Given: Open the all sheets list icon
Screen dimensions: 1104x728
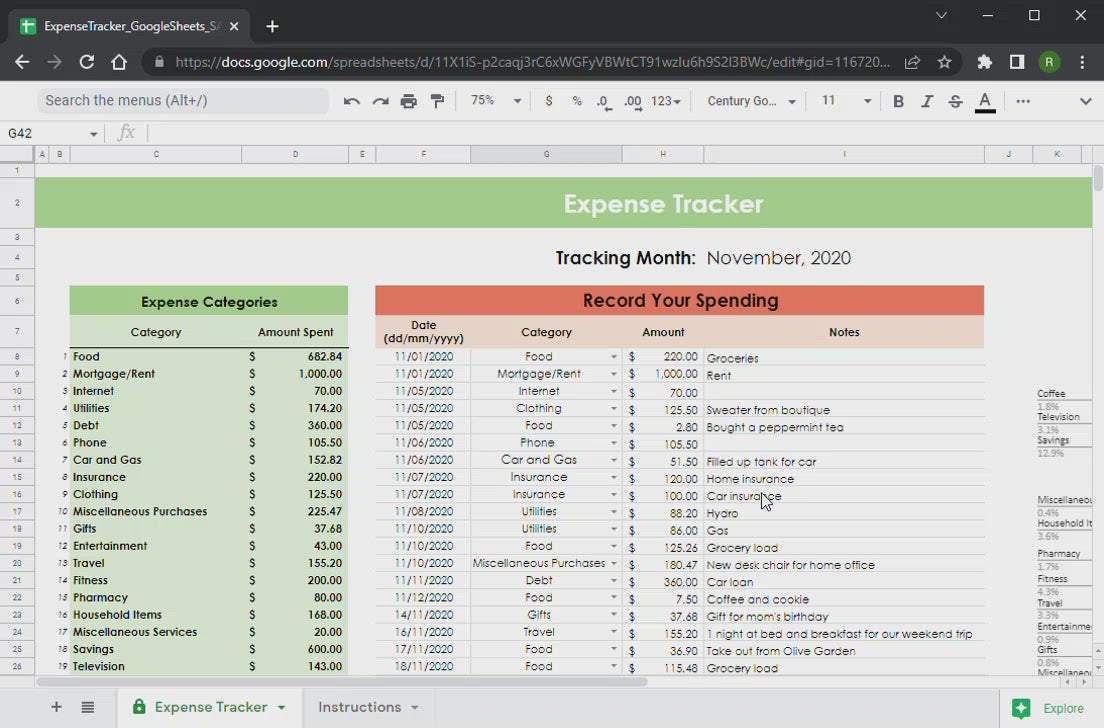Looking at the screenshot, I should coord(88,707).
